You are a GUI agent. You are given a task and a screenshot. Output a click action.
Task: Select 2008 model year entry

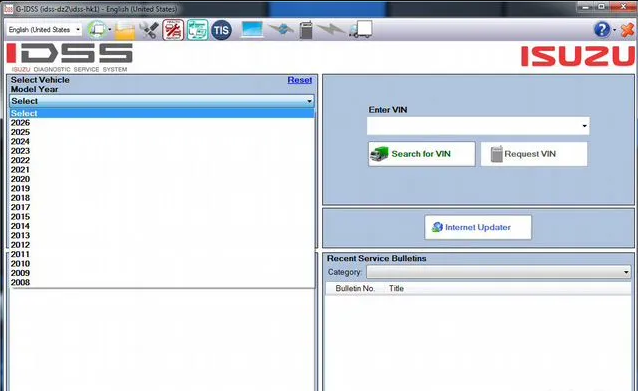click(162, 282)
